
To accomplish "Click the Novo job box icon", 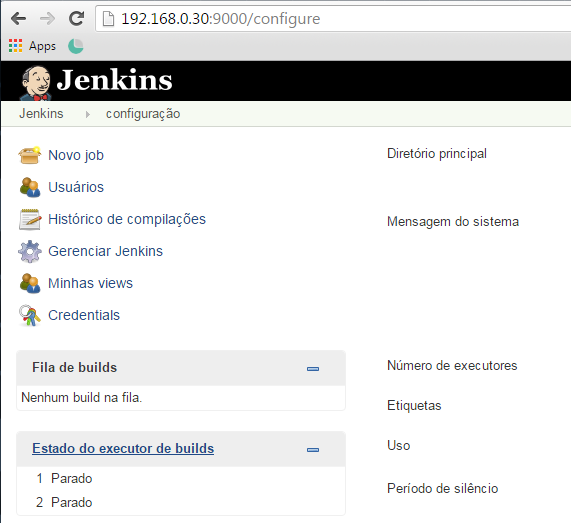I will click(x=29, y=156).
